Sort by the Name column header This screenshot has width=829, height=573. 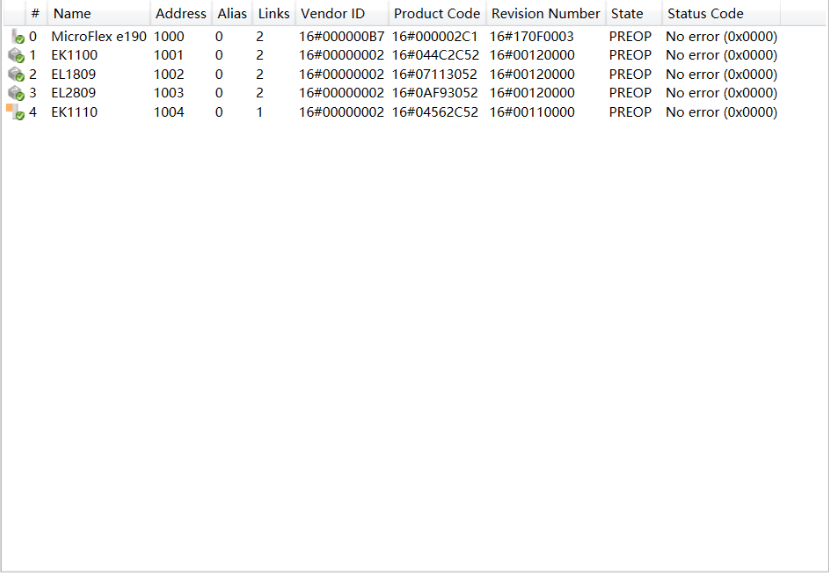[99, 13]
